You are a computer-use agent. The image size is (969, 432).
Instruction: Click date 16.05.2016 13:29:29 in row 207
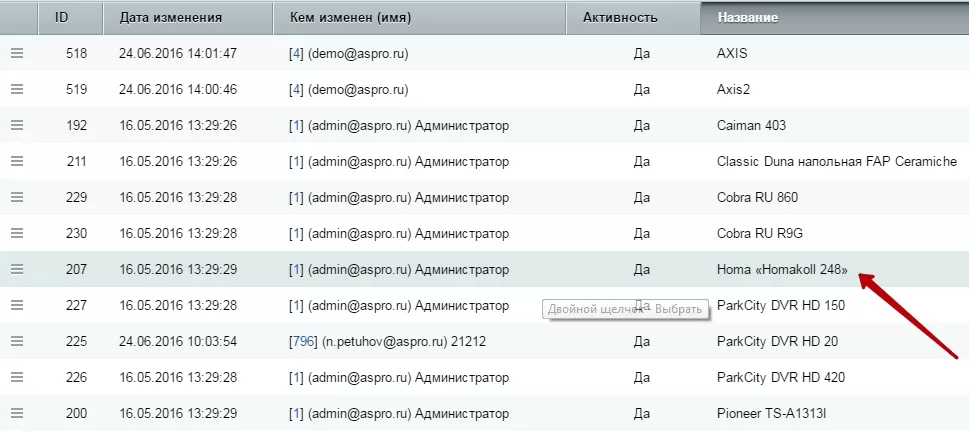point(178,269)
